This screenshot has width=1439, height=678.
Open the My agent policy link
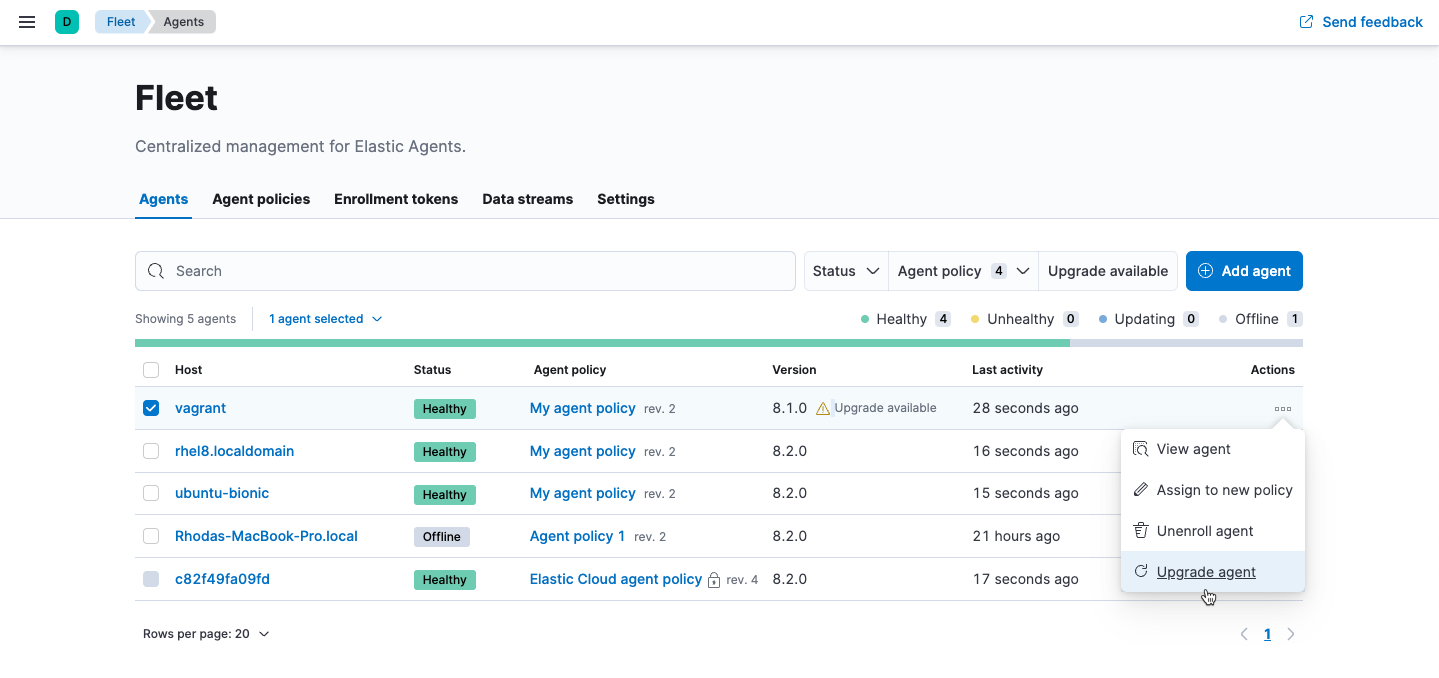point(583,408)
